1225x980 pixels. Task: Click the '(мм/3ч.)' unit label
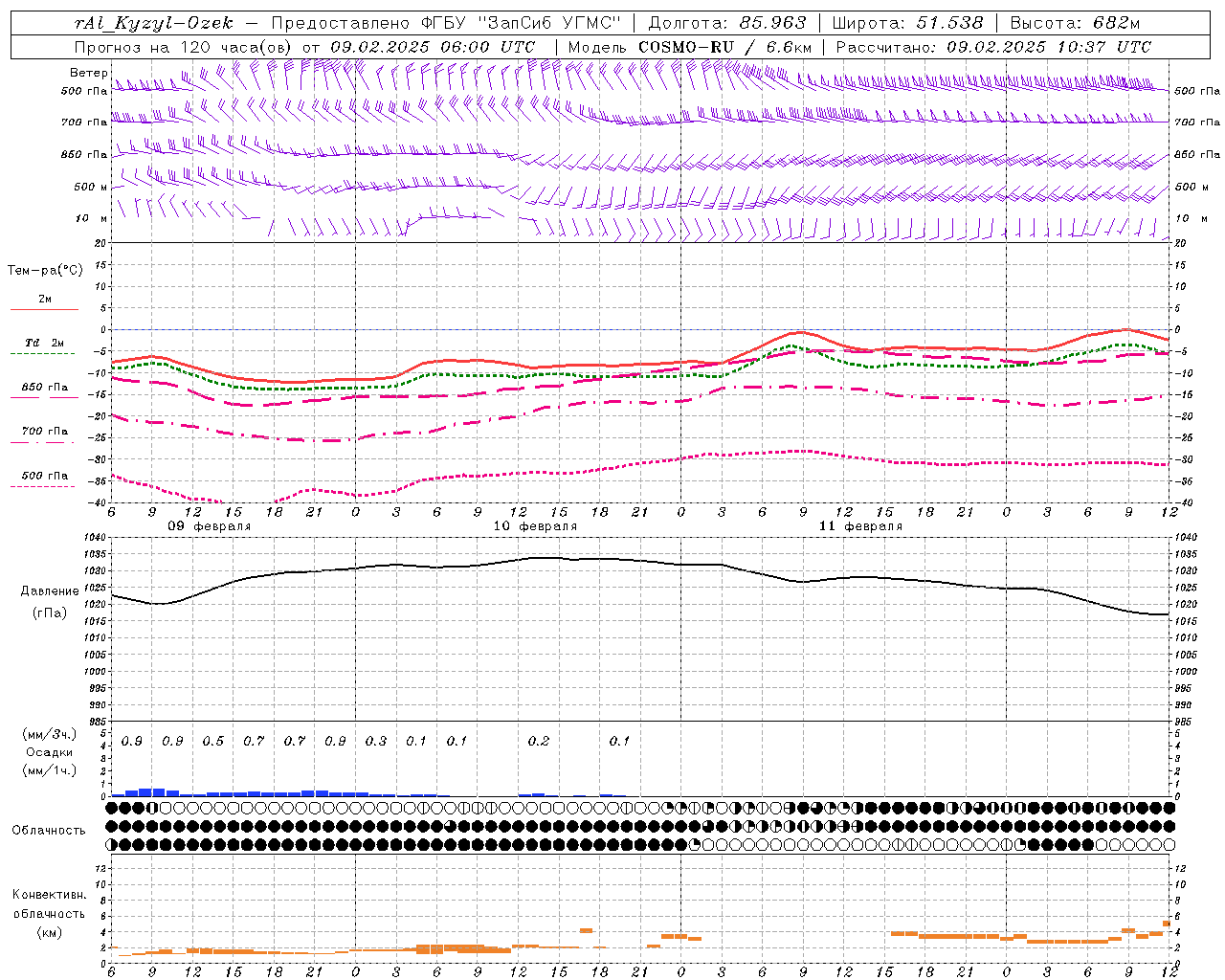49,735
